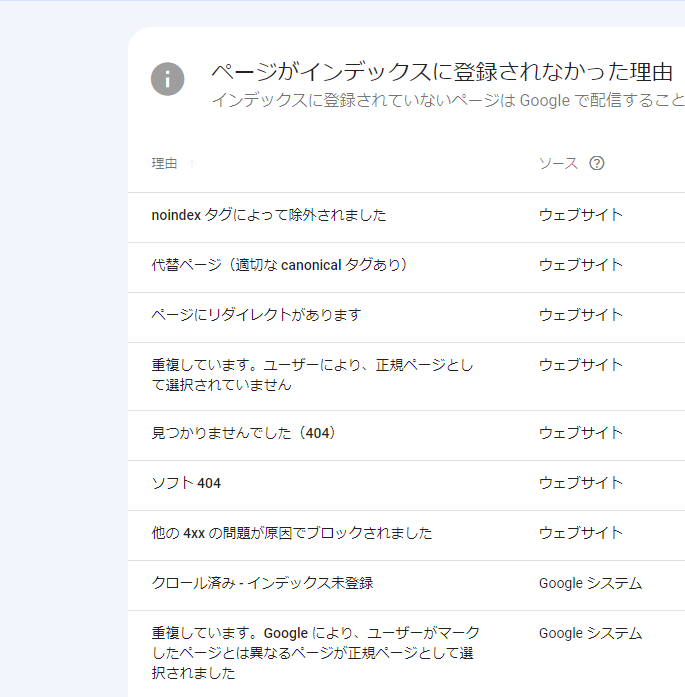Select the ページにリダイレクトがあります row

tap(256, 315)
